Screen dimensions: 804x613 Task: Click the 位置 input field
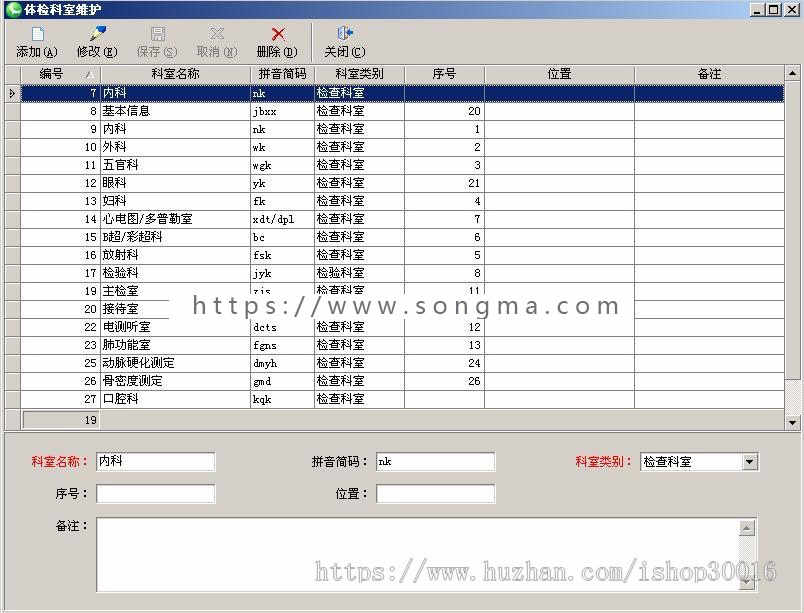click(x=435, y=494)
